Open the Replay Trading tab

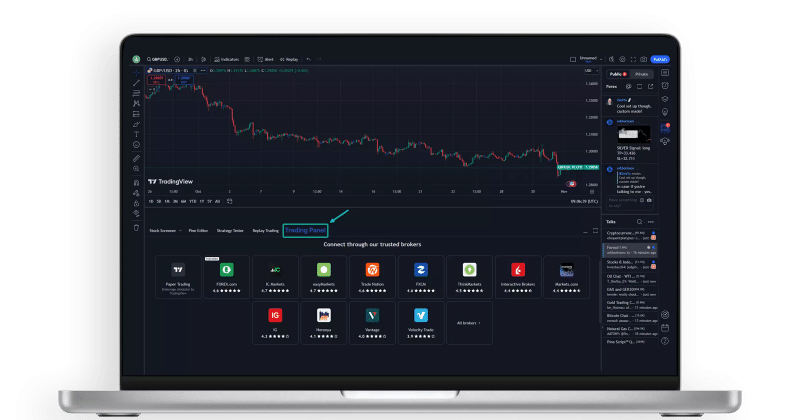tap(265, 231)
